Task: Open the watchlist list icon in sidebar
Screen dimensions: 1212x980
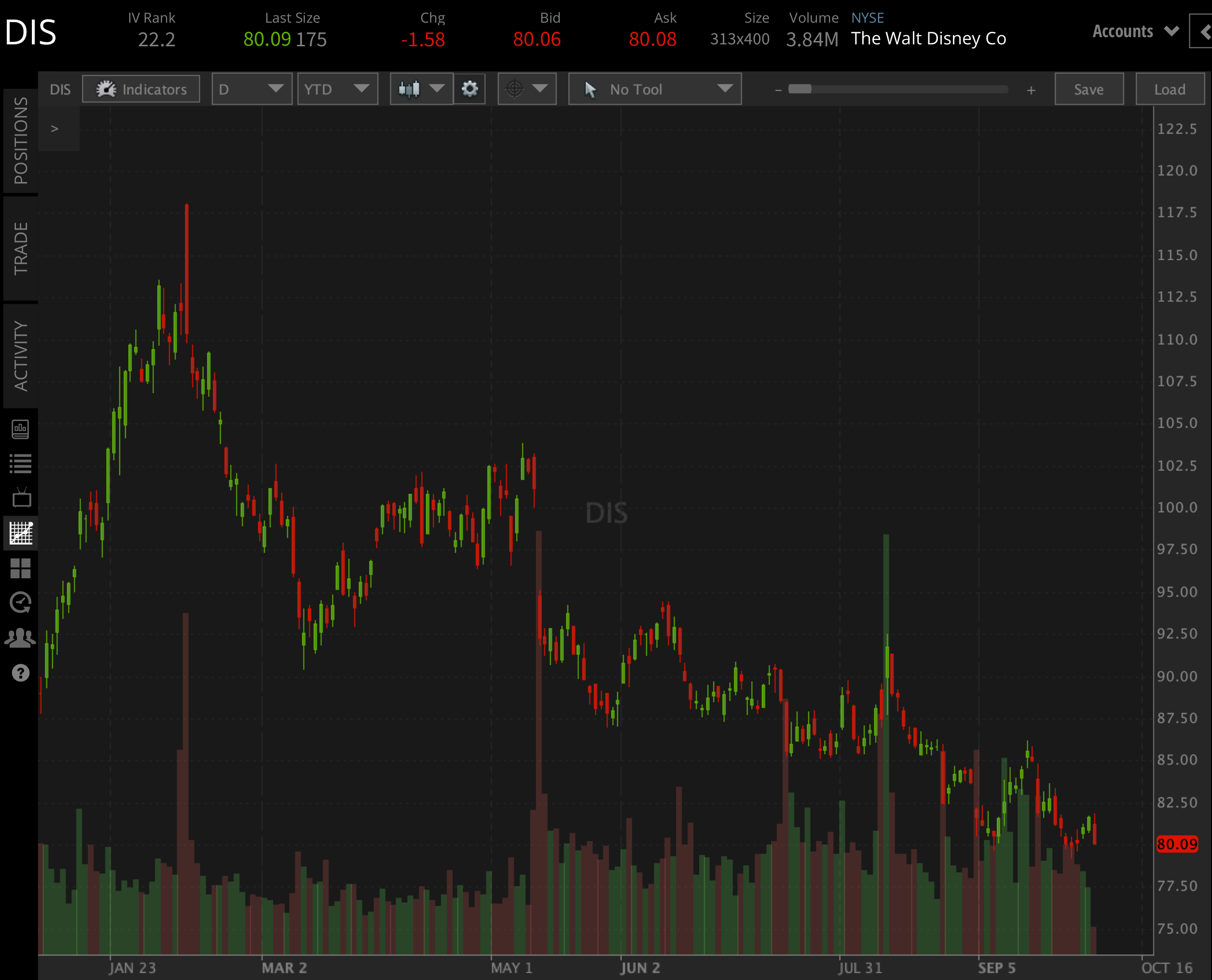Action: pos(20,463)
